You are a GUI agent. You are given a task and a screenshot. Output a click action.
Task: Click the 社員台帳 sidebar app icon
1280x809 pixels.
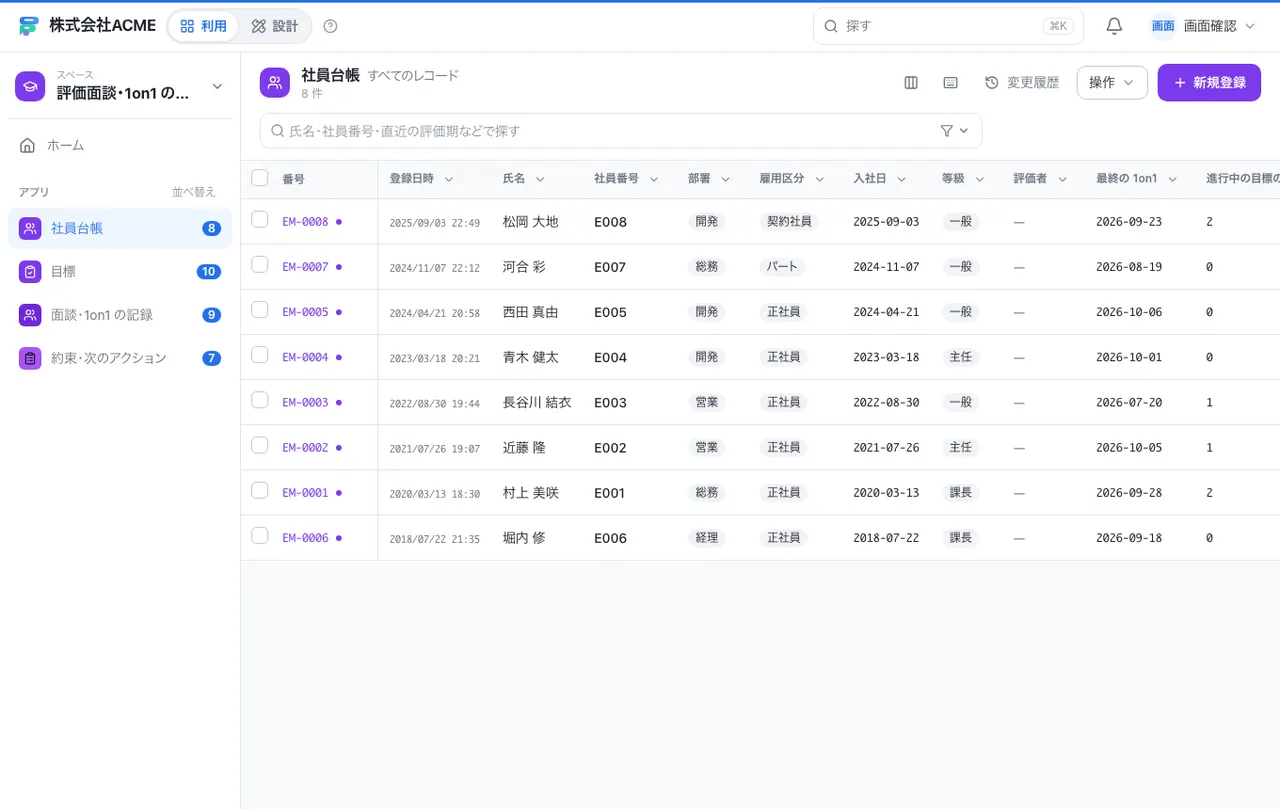click(x=30, y=228)
